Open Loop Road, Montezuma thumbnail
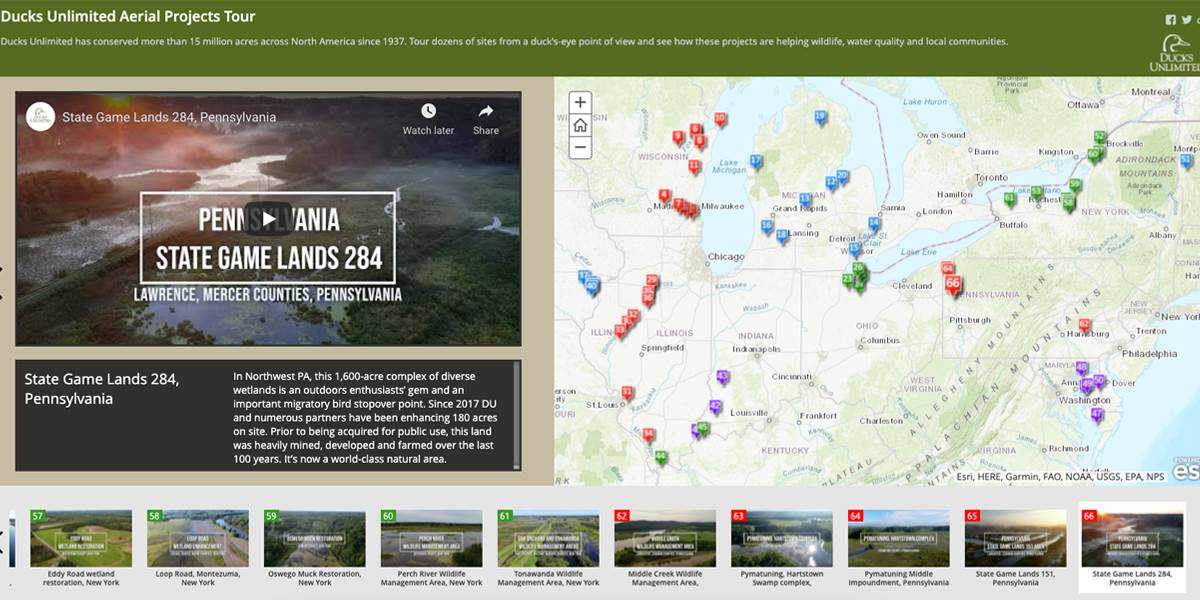This screenshot has width=1200, height=600. (x=198, y=547)
